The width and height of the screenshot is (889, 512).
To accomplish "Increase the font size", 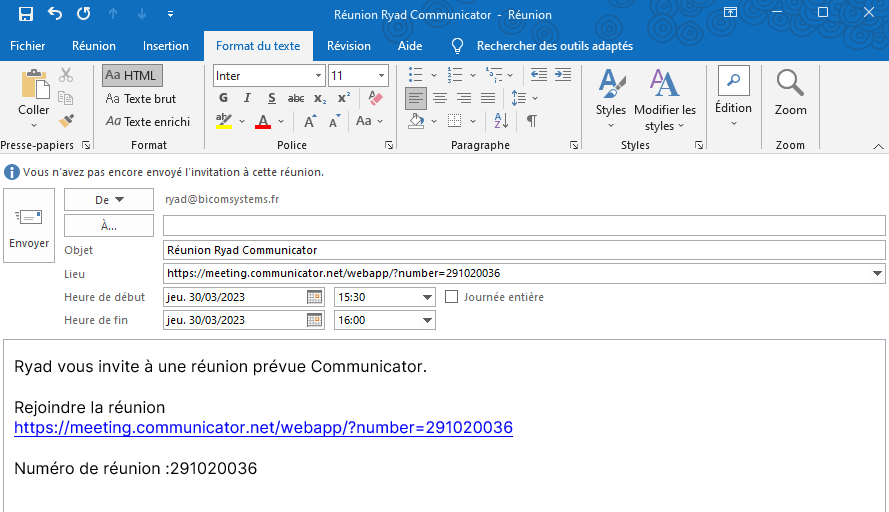I will coord(310,121).
